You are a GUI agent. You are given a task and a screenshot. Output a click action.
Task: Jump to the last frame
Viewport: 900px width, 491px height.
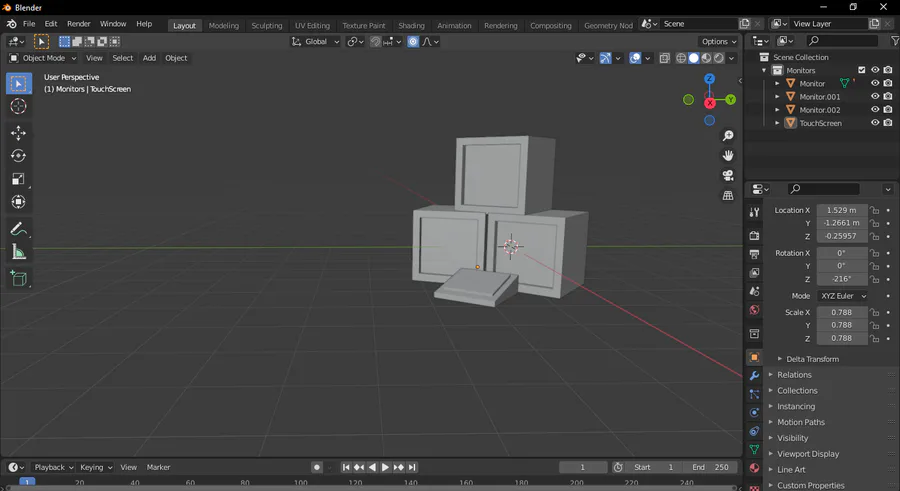(412, 467)
